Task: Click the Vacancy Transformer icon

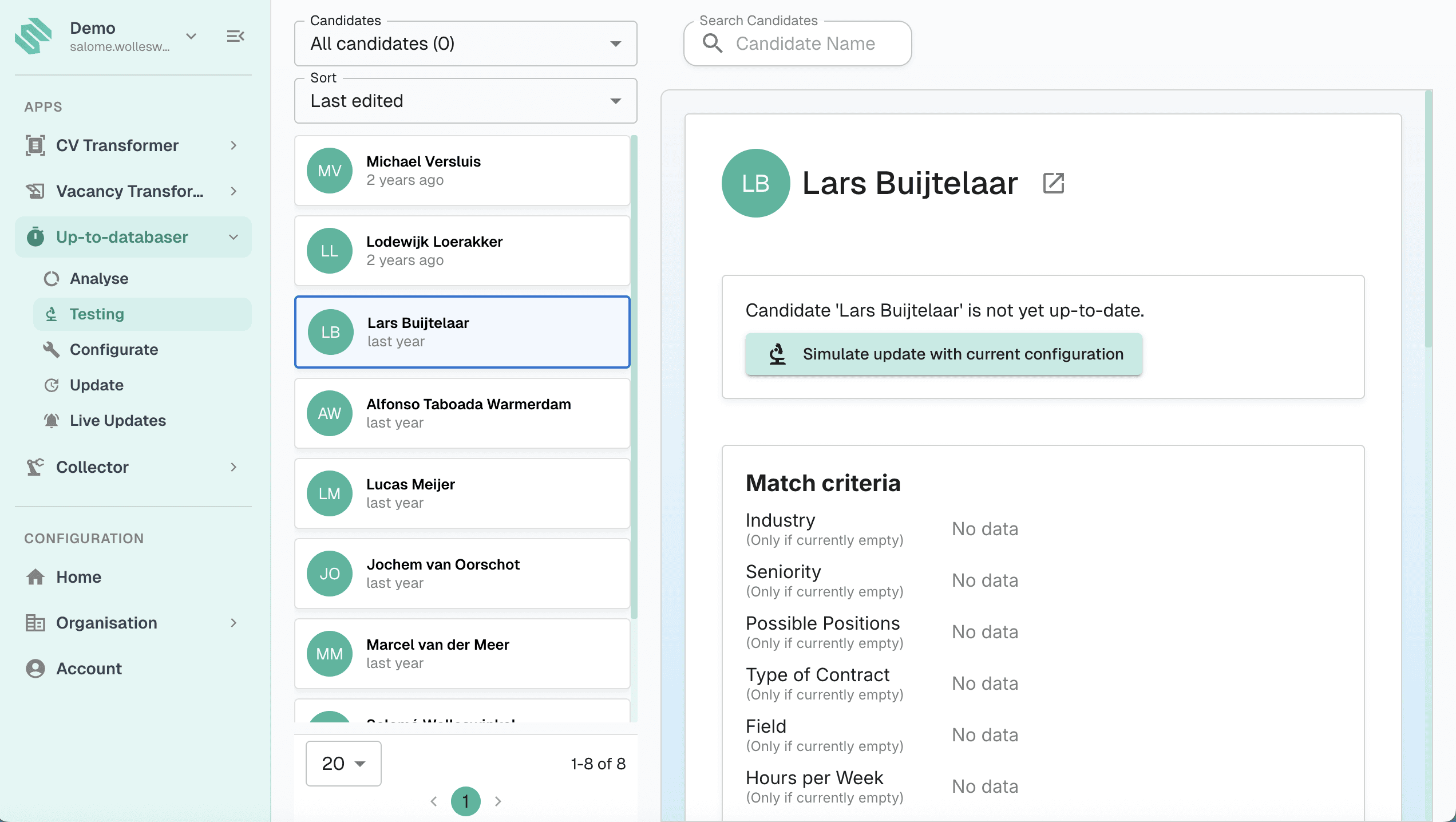Action: pyautogui.click(x=35, y=191)
